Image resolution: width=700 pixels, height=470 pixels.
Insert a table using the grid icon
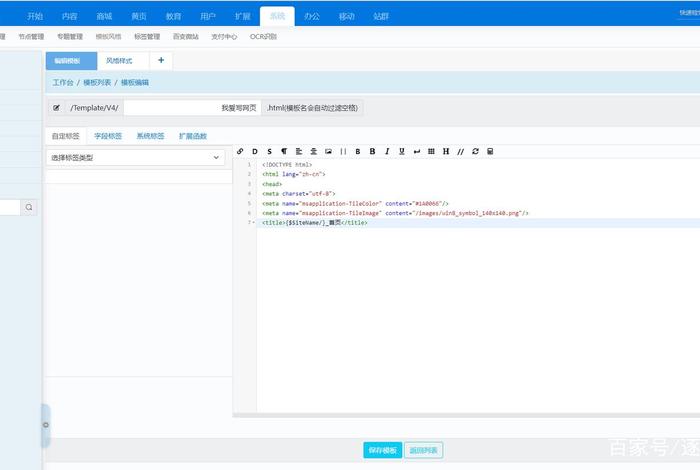point(431,151)
